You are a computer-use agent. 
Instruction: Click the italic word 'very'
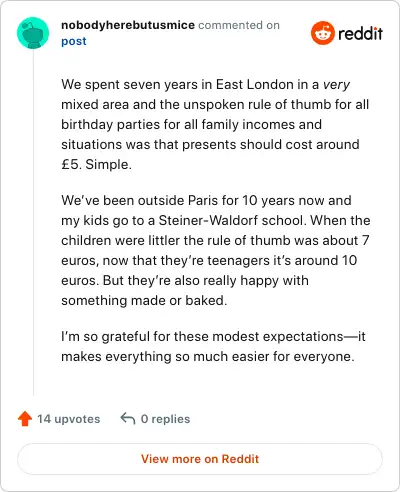[x=336, y=85]
